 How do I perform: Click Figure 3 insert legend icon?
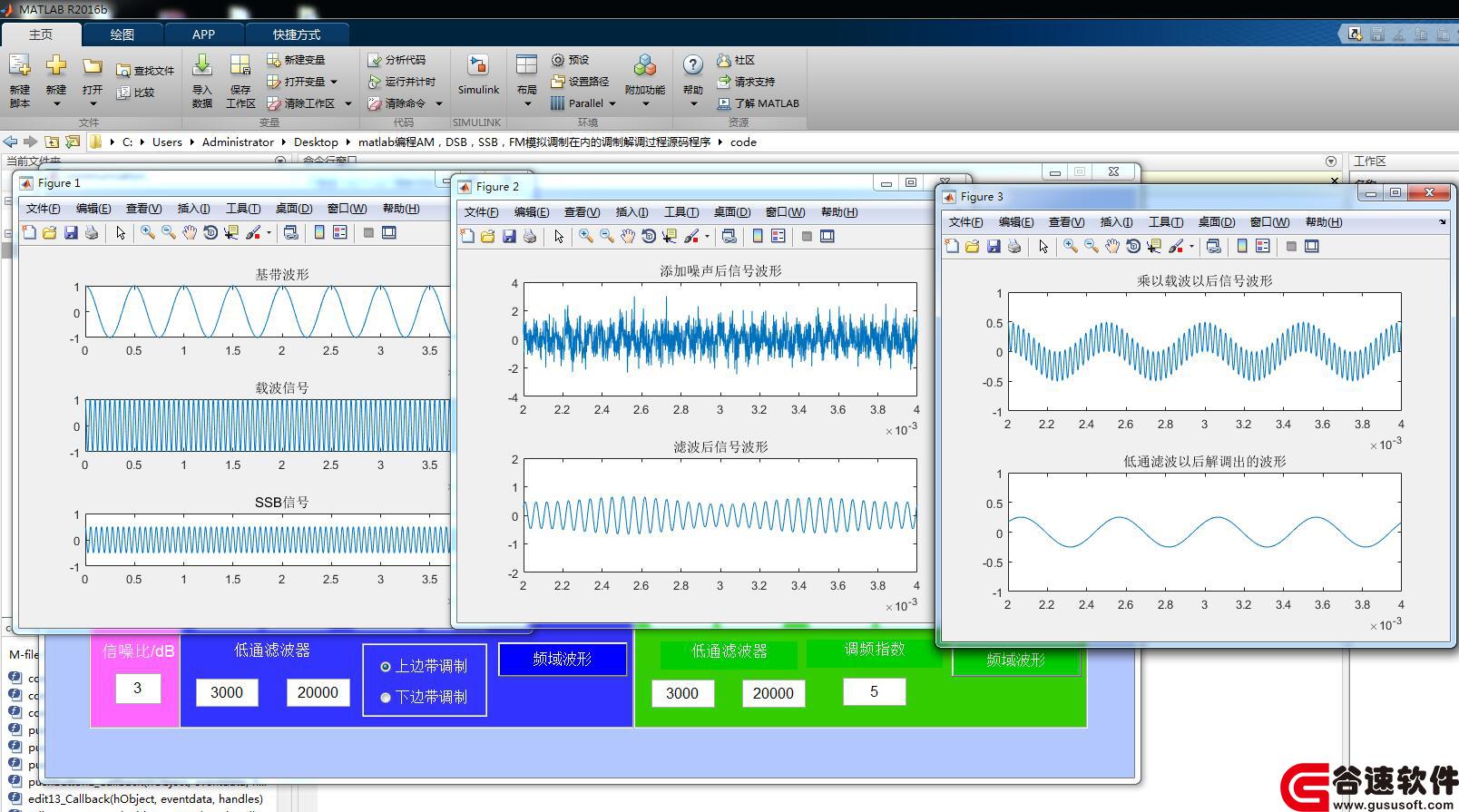click(x=1263, y=246)
